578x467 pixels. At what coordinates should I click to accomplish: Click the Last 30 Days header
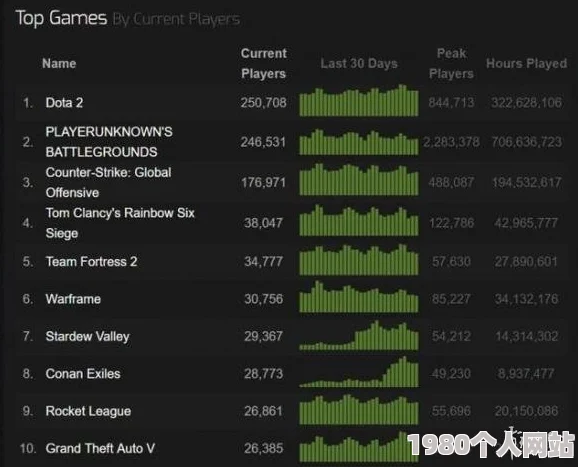359,63
